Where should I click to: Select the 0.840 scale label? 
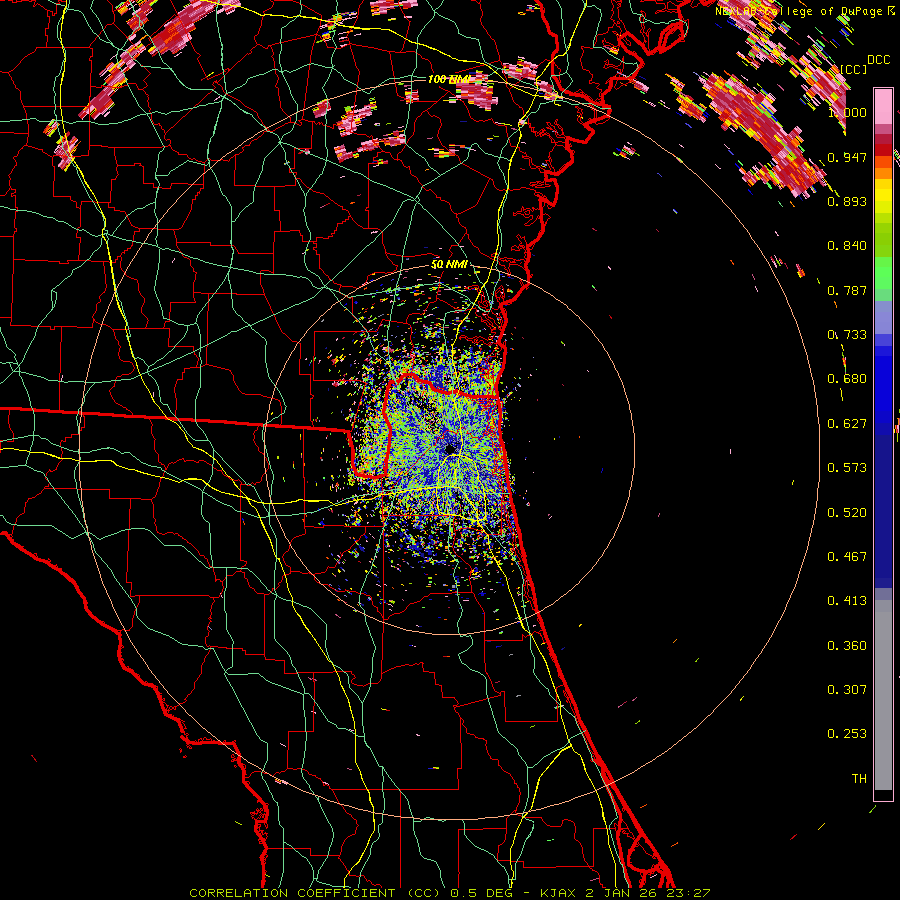(847, 246)
